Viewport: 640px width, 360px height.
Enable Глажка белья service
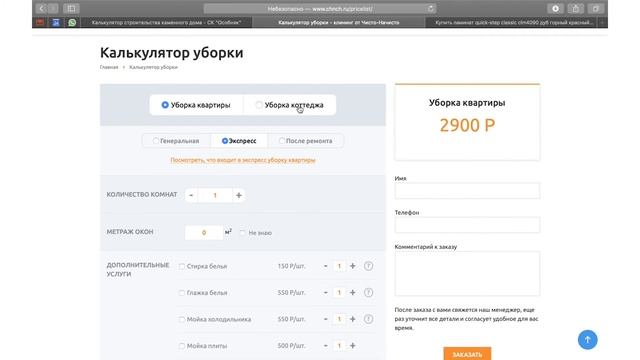[182, 293]
